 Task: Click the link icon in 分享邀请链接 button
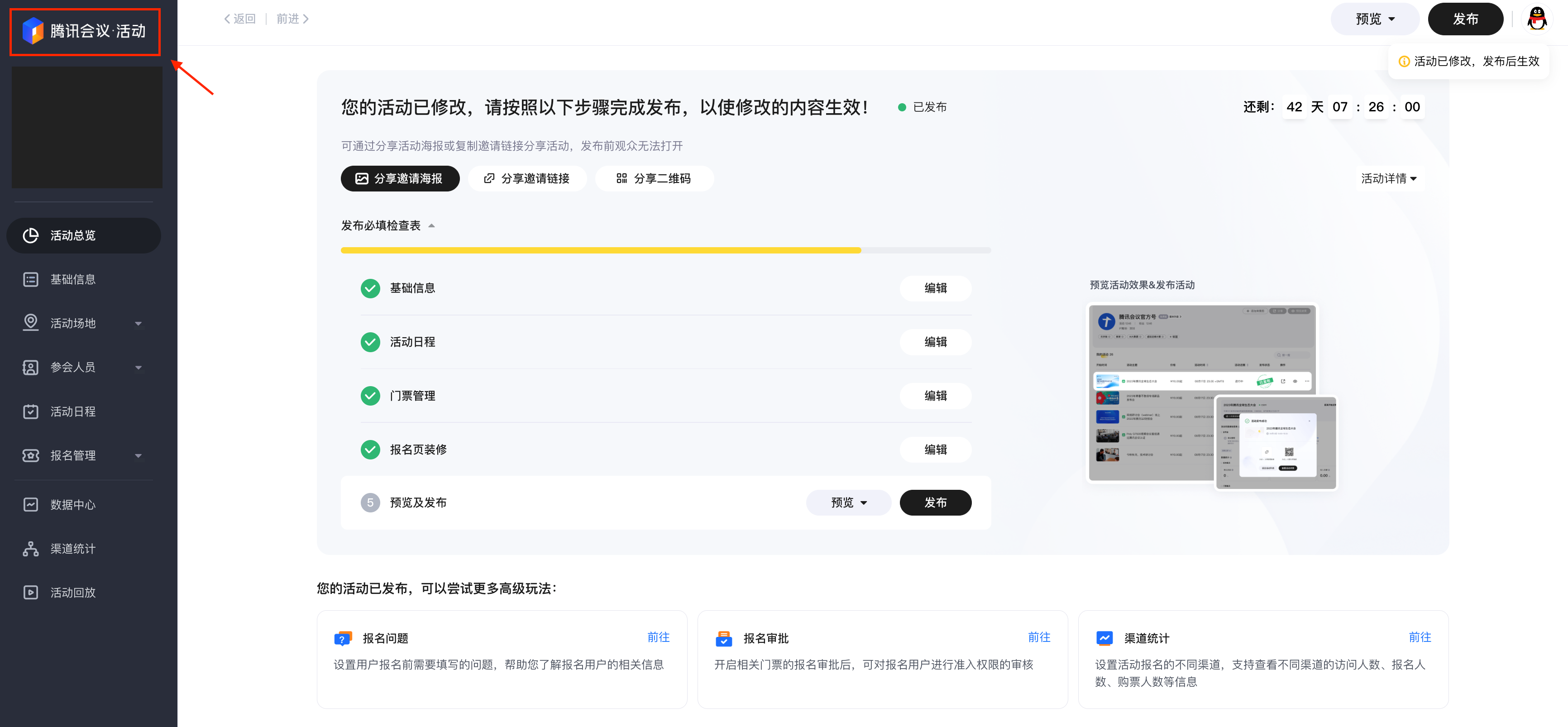click(x=489, y=178)
